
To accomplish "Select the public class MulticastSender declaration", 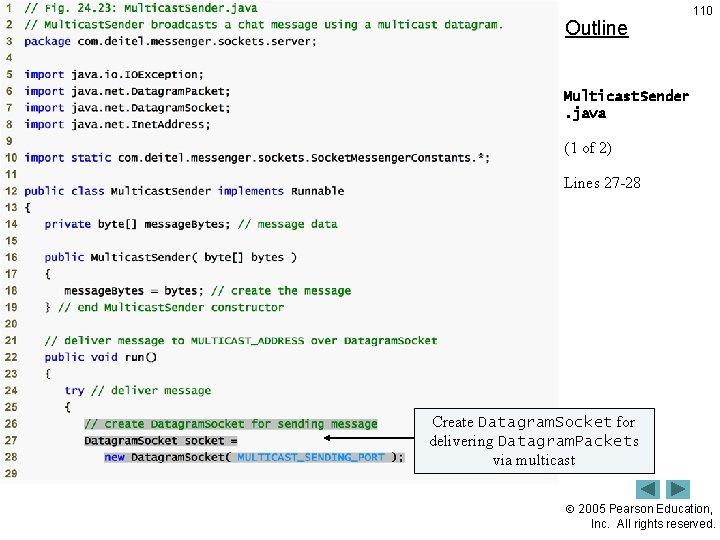I will tap(184, 191).
